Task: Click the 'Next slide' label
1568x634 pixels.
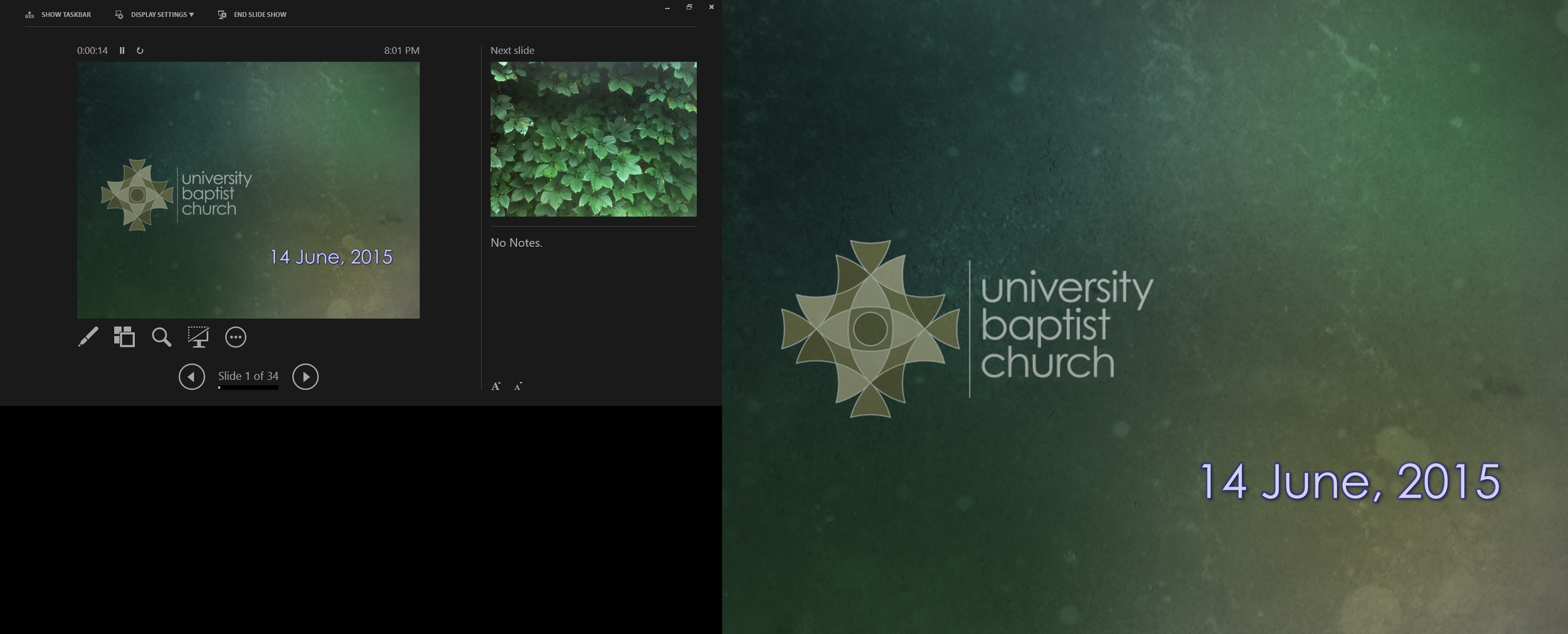Action: click(x=512, y=50)
